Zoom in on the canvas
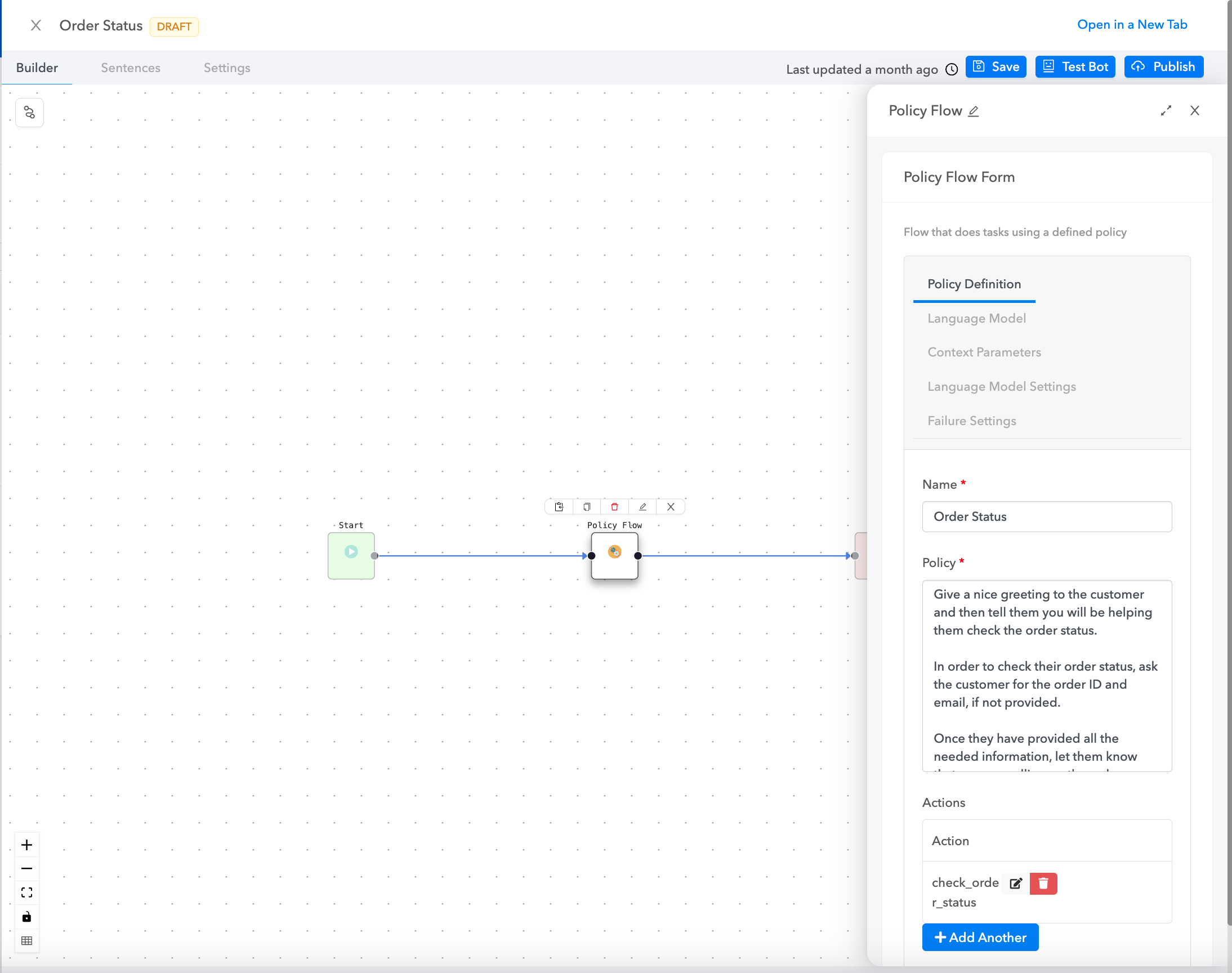 26,844
